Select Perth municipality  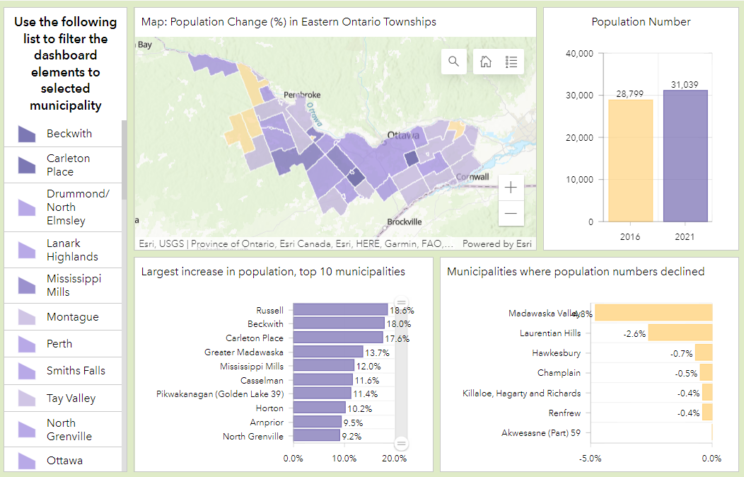[x=63, y=344]
